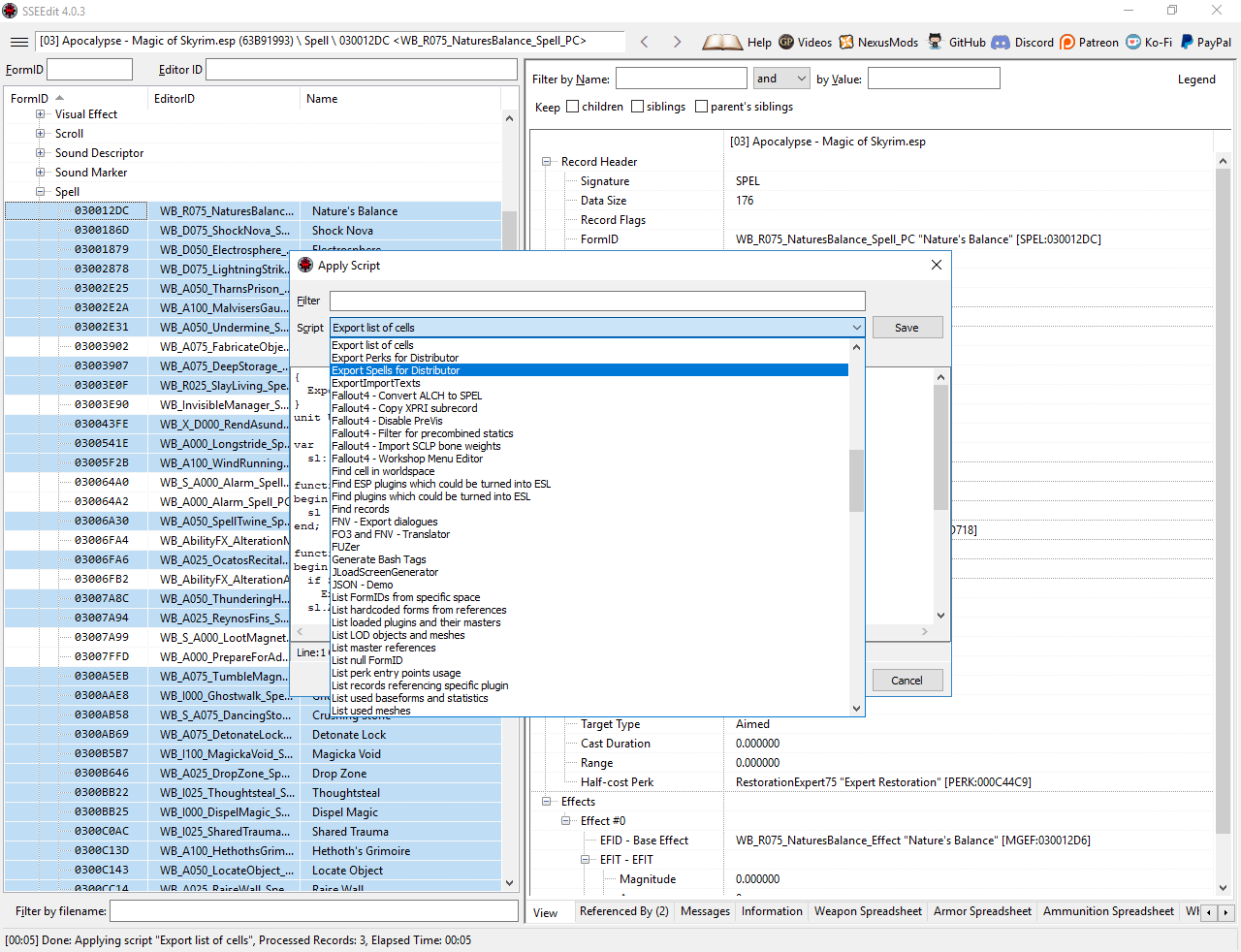Open the Script dropdown combo box
Screen dimensions: 1241x952
point(597,328)
